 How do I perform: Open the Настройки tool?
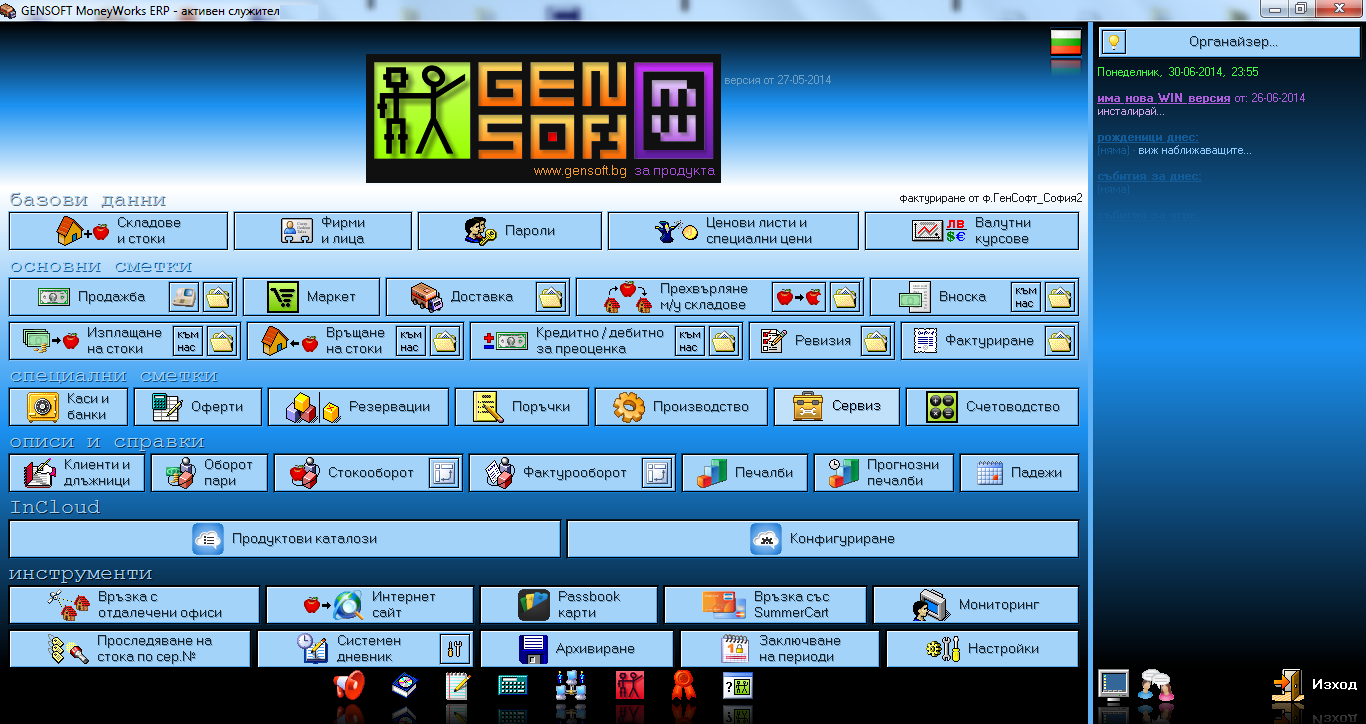coord(983,648)
